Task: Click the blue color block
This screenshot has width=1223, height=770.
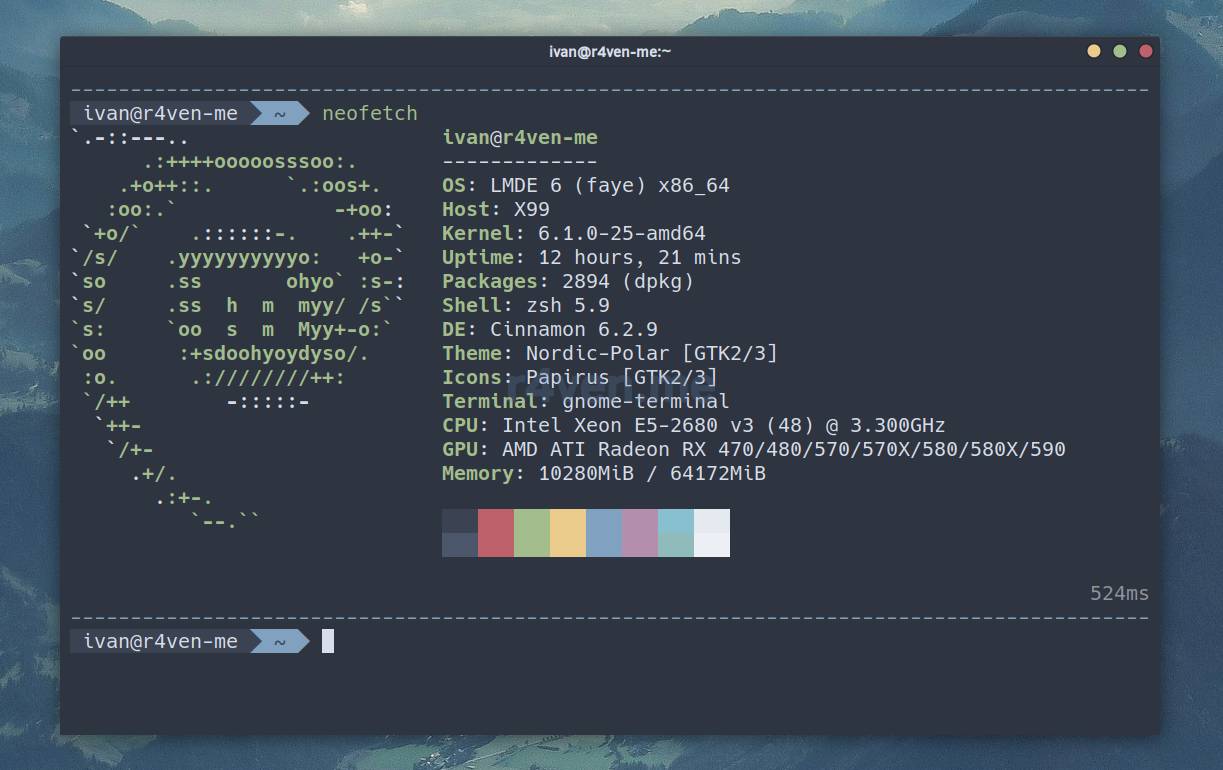Action: coord(604,532)
